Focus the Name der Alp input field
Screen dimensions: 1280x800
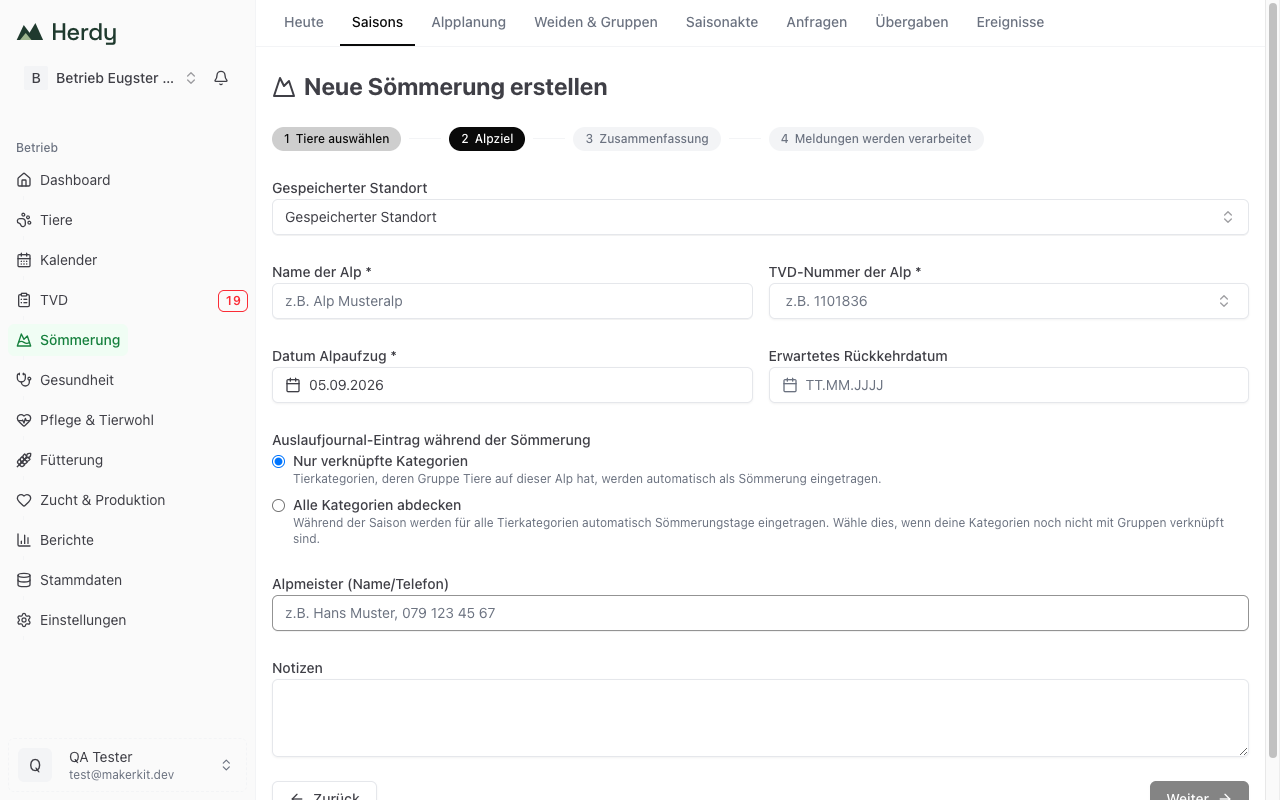(512, 301)
